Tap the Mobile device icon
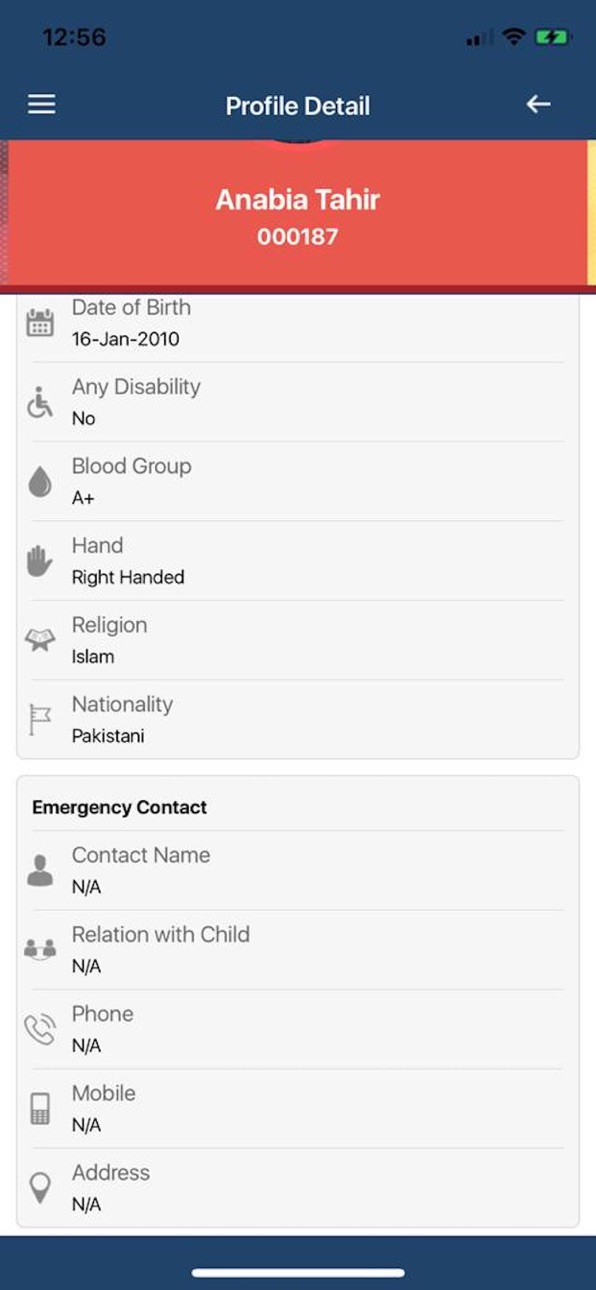 click(40, 1109)
